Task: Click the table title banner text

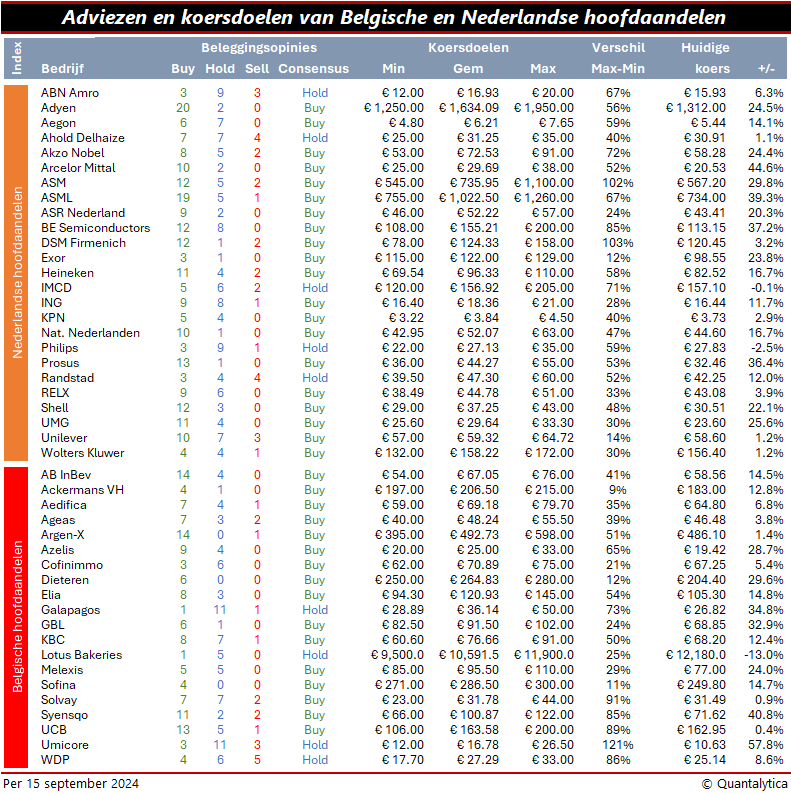Action: click(394, 17)
